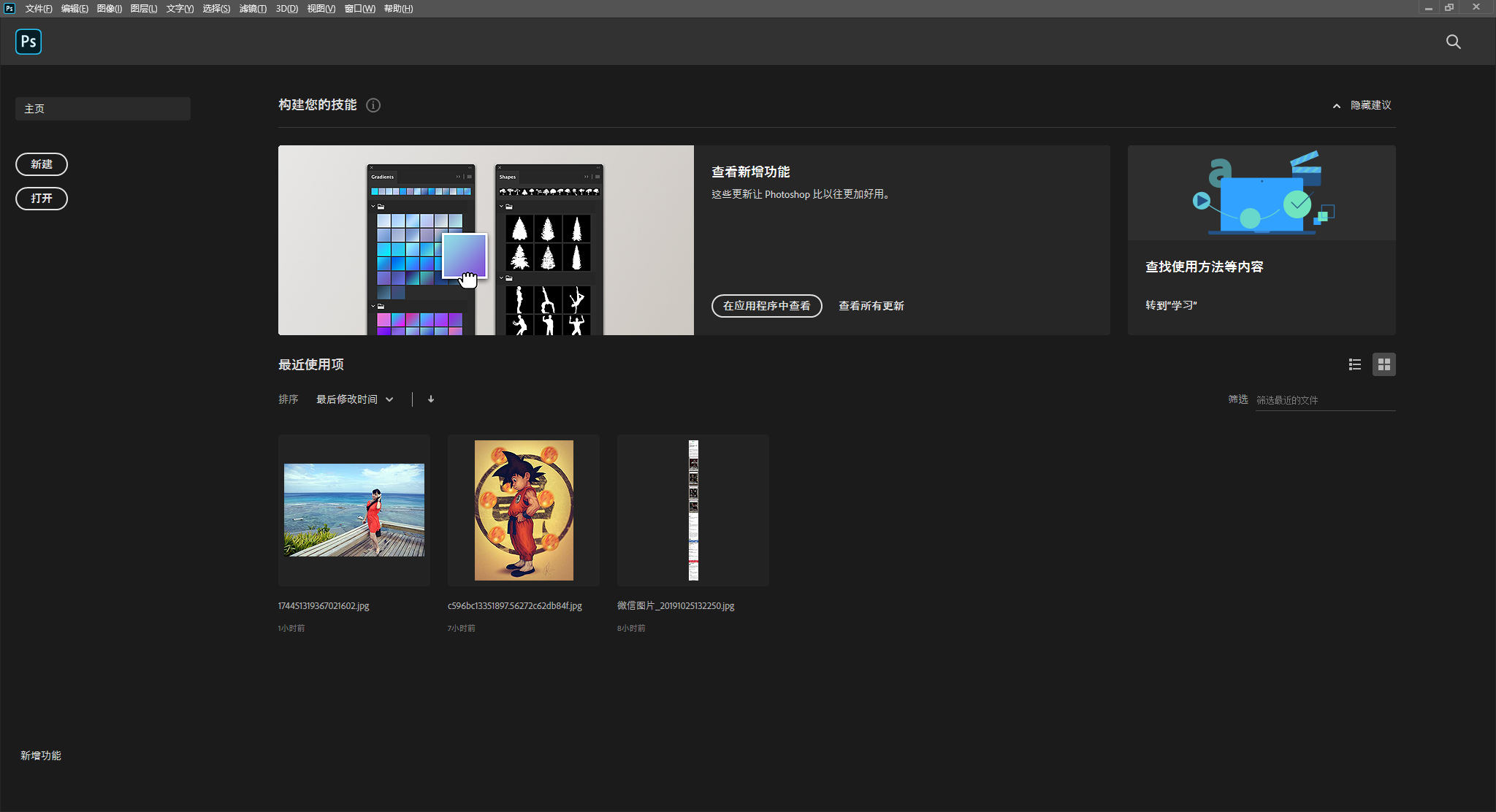The width and height of the screenshot is (1496, 812).
Task: Click the Photoshop Ps home logo
Action: pos(28,42)
